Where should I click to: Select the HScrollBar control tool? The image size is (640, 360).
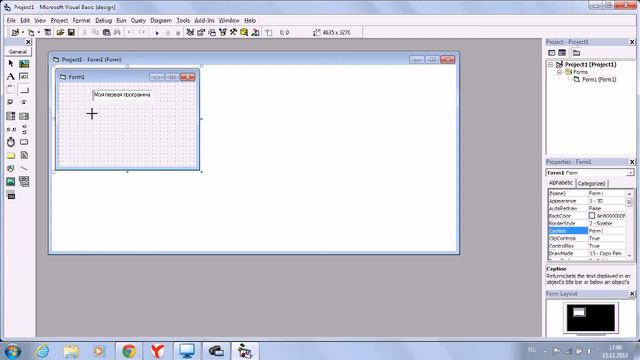point(11,129)
